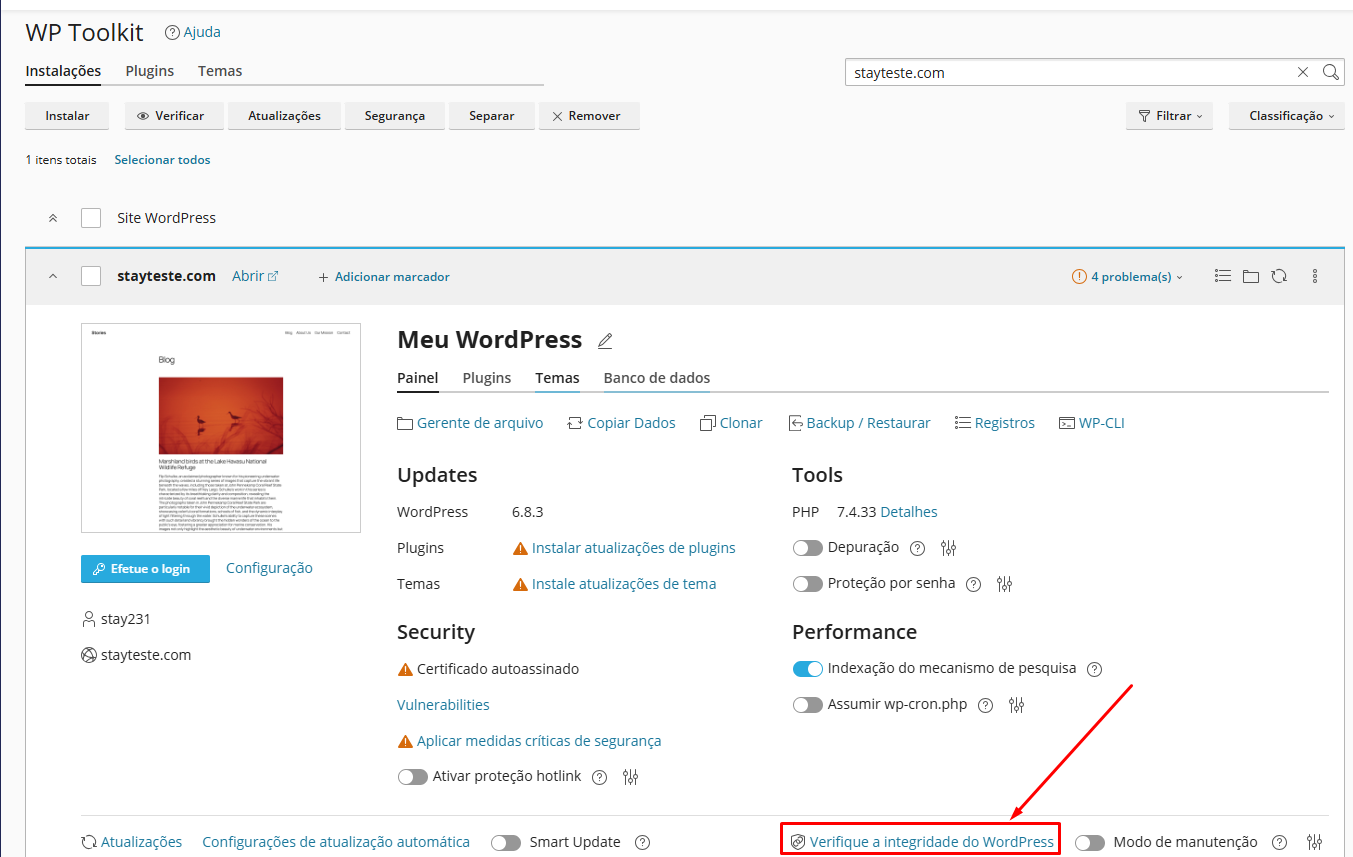Enable Modo de manutenção toggle
Viewport: 1353px width, 857px height.
pyautogui.click(x=1090, y=843)
